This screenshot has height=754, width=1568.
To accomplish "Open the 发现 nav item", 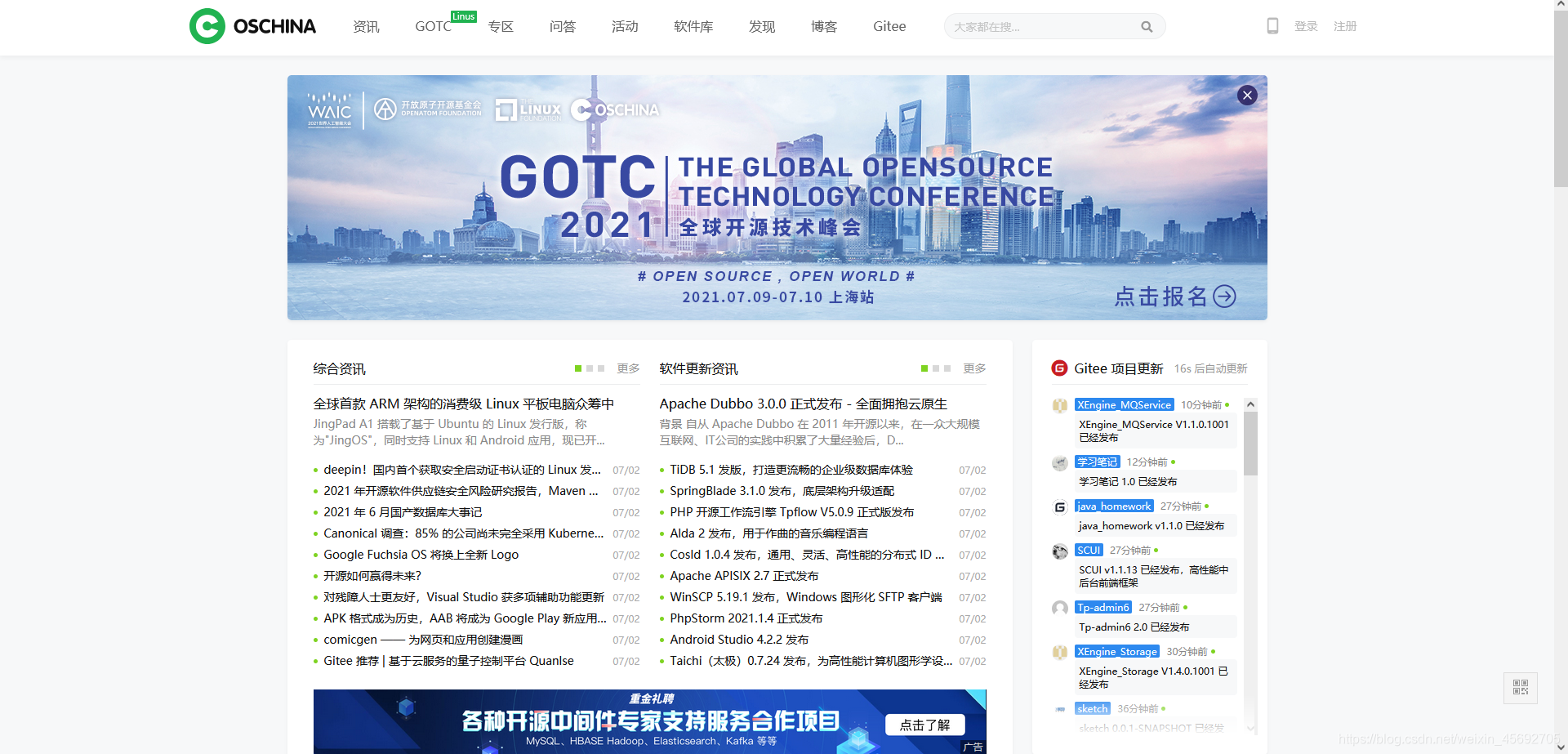I will click(x=762, y=27).
